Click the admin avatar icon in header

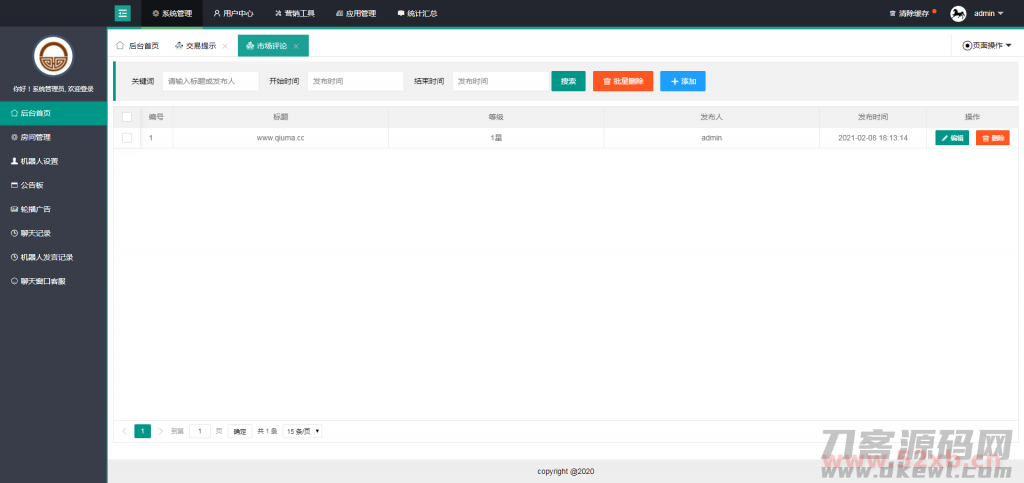click(957, 13)
